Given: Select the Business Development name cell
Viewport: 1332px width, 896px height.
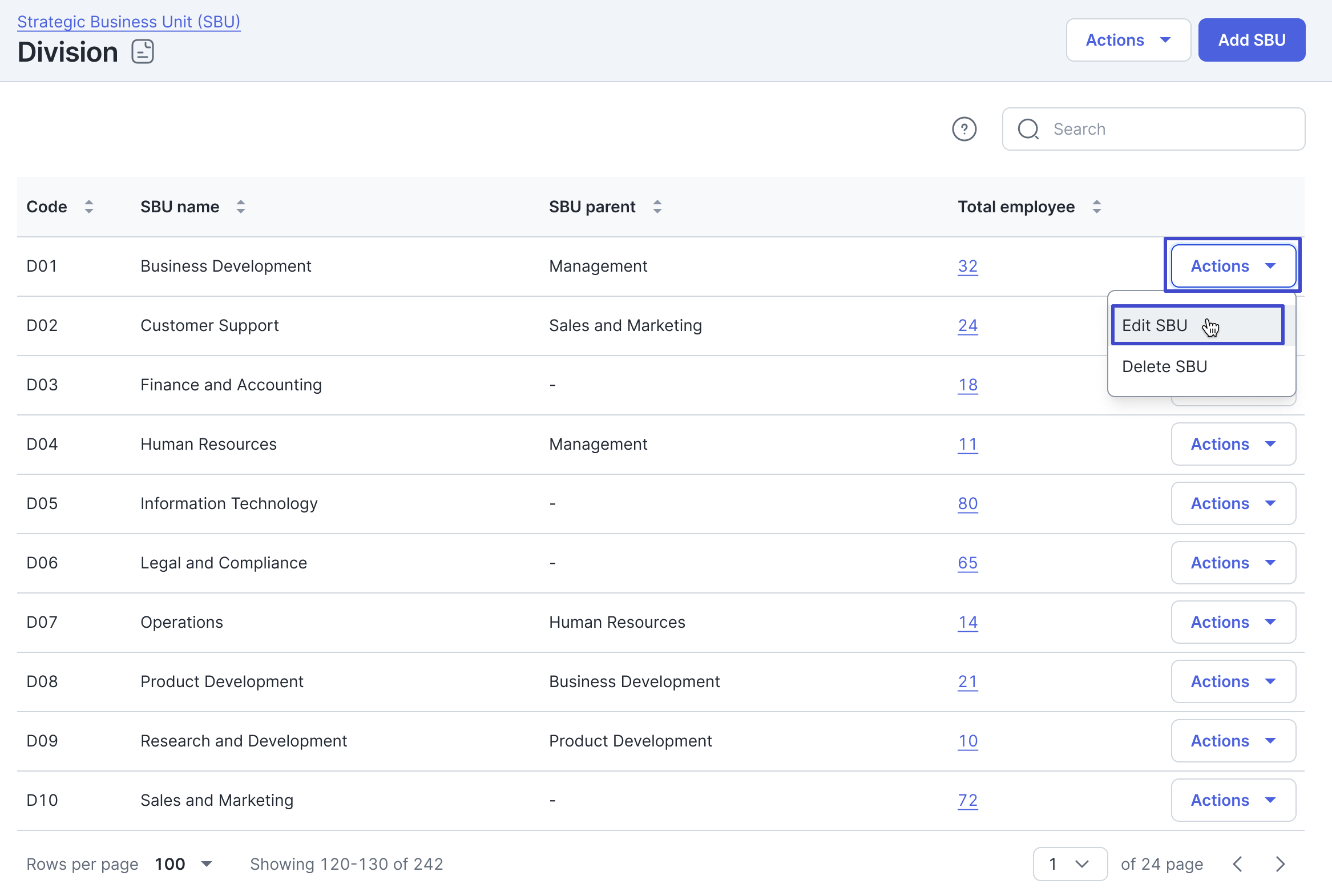Looking at the screenshot, I should pos(226,267).
